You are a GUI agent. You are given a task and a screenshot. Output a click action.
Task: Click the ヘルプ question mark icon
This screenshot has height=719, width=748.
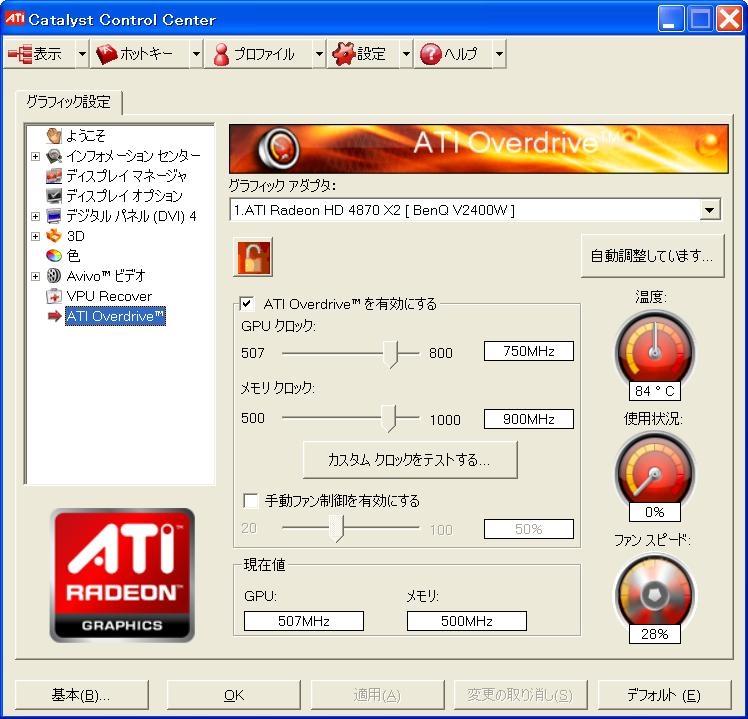[x=430, y=54]
